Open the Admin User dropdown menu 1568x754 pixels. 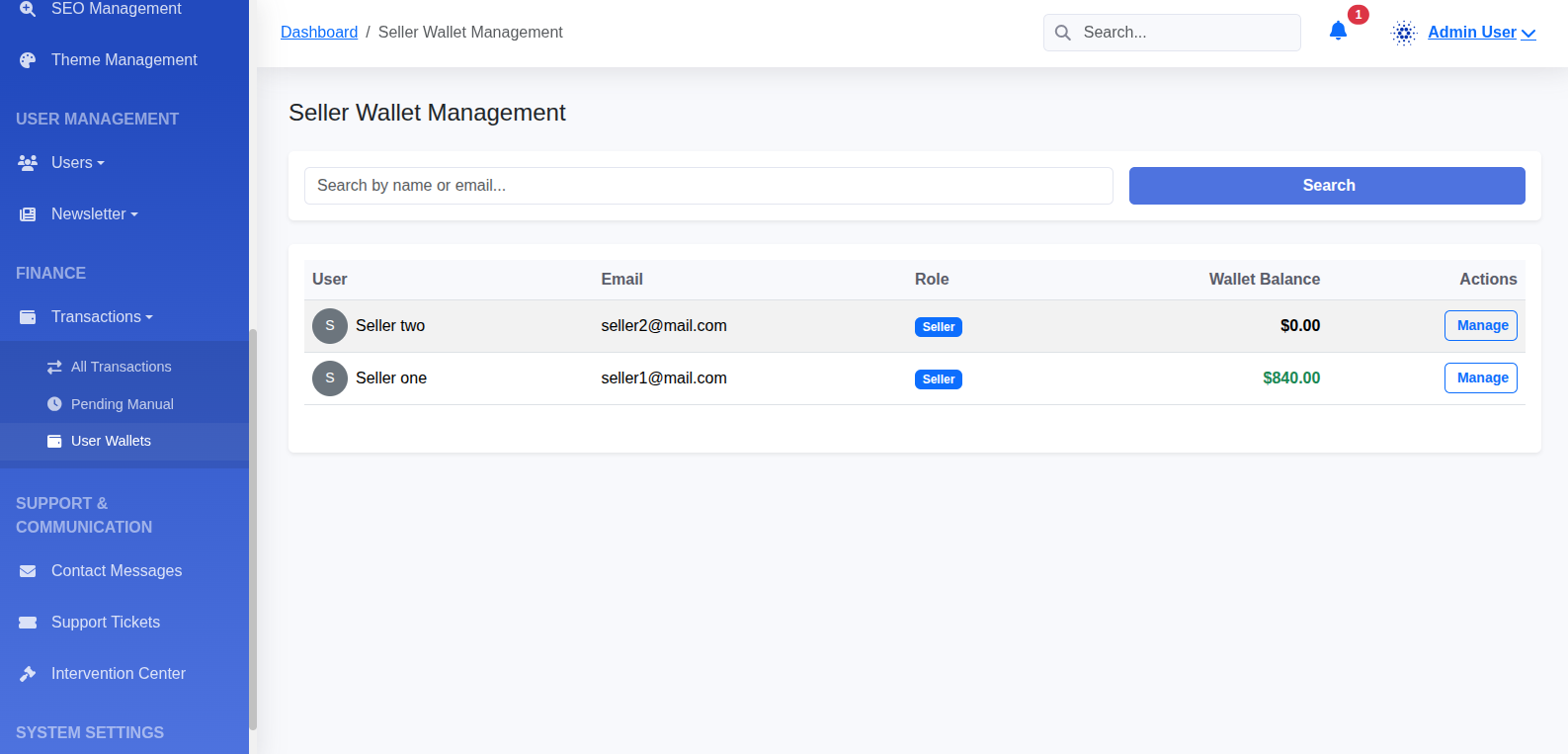click(x=1481, y=33)
